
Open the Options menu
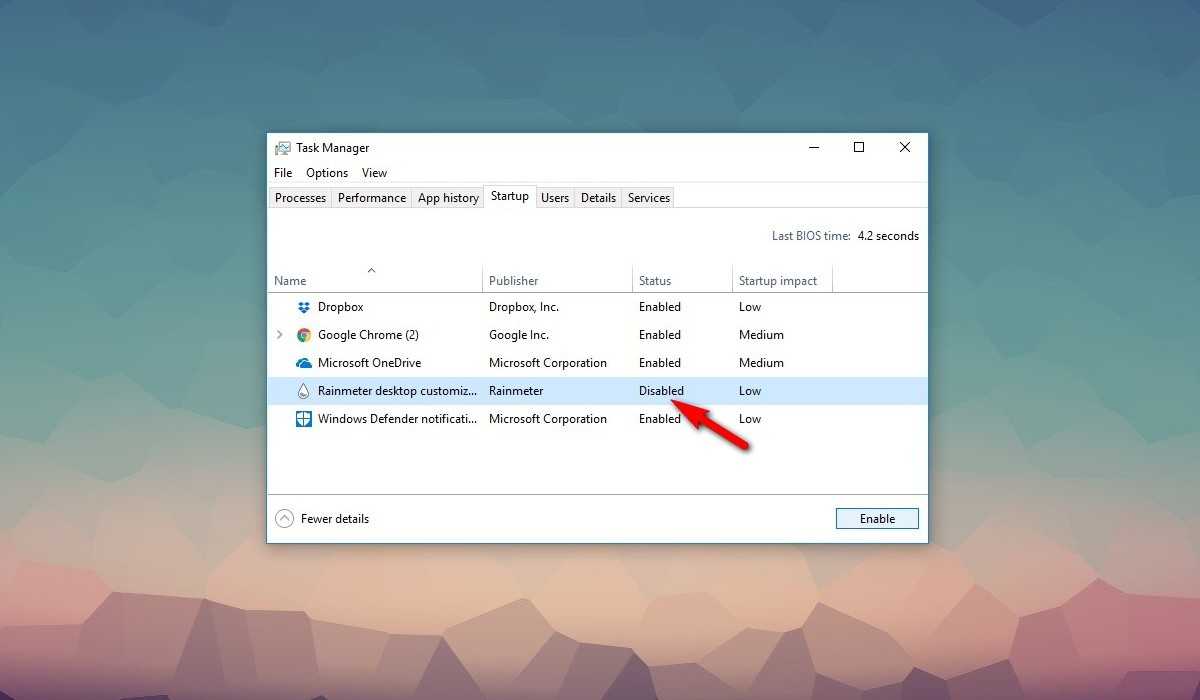coord(327,173)
